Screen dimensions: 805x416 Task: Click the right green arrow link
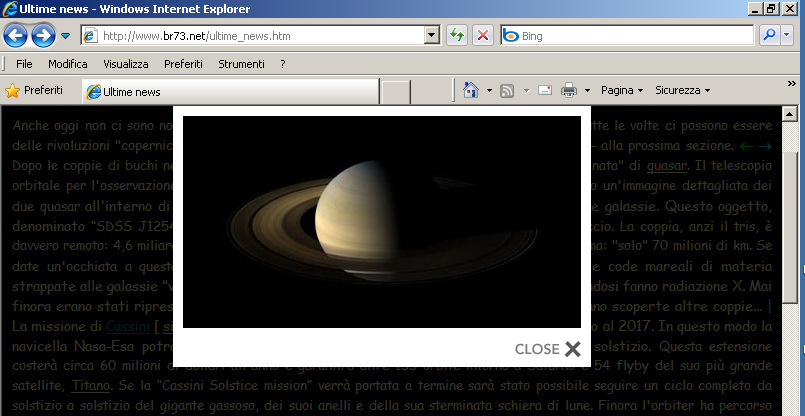pos(765,146)
